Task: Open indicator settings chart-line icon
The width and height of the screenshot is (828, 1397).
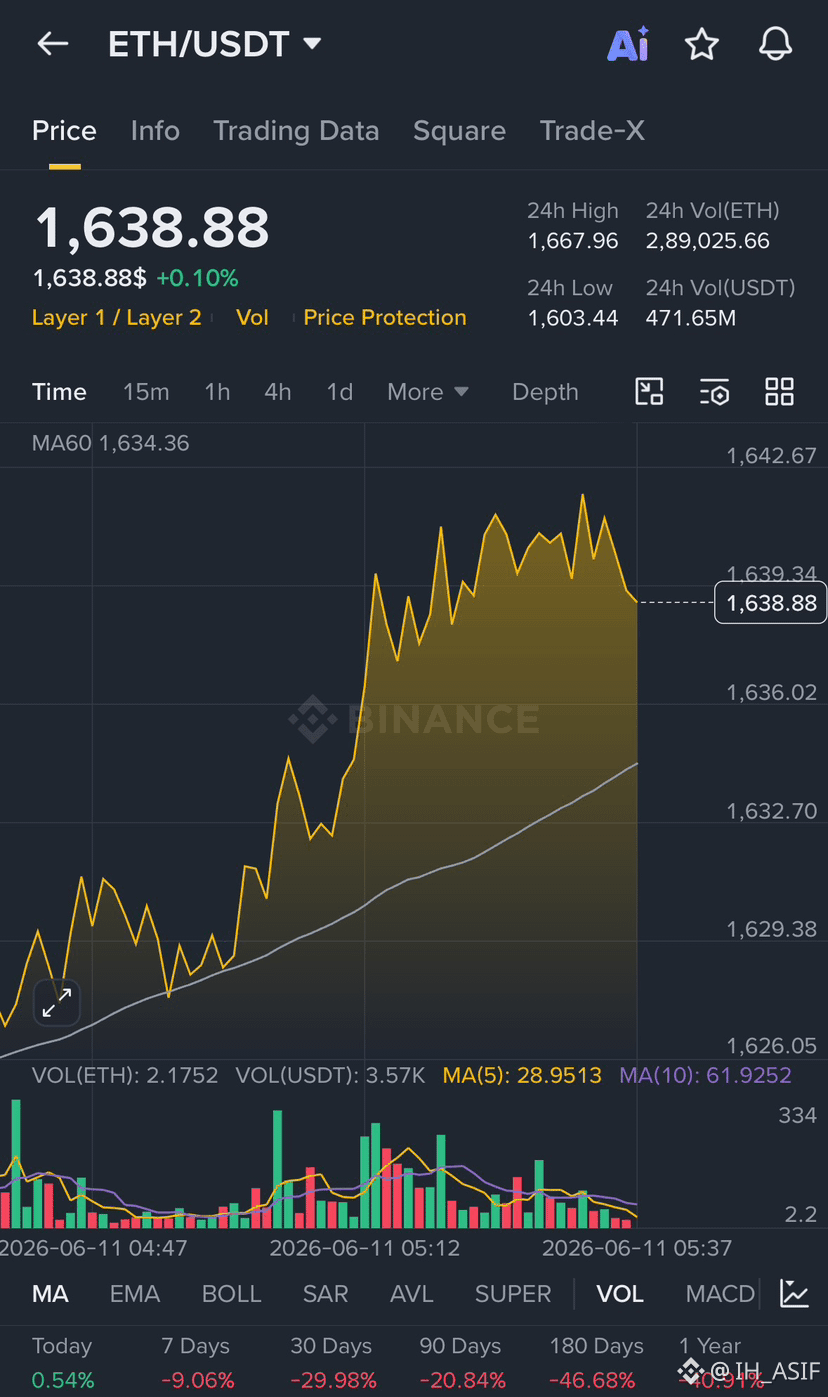Action: click(x=795, y=1293)
